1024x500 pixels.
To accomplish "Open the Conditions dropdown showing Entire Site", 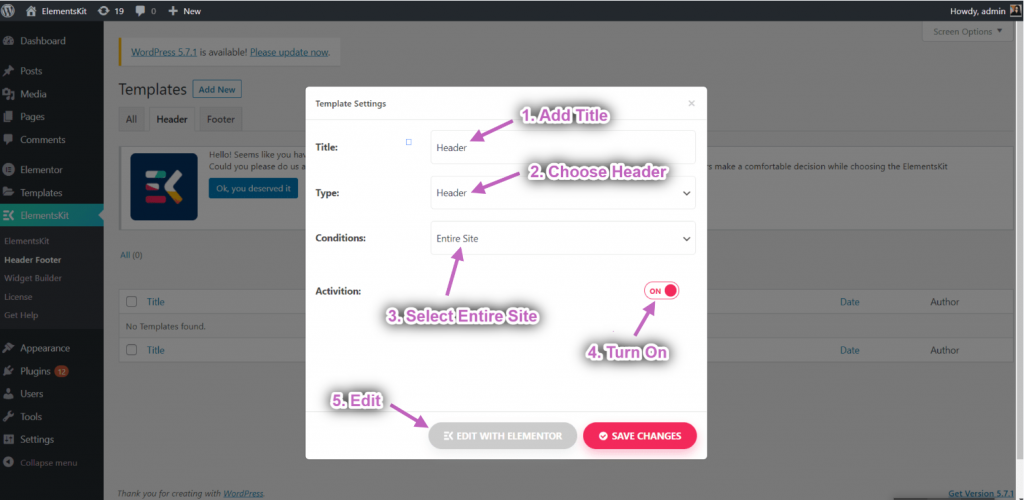I will 562,239.
